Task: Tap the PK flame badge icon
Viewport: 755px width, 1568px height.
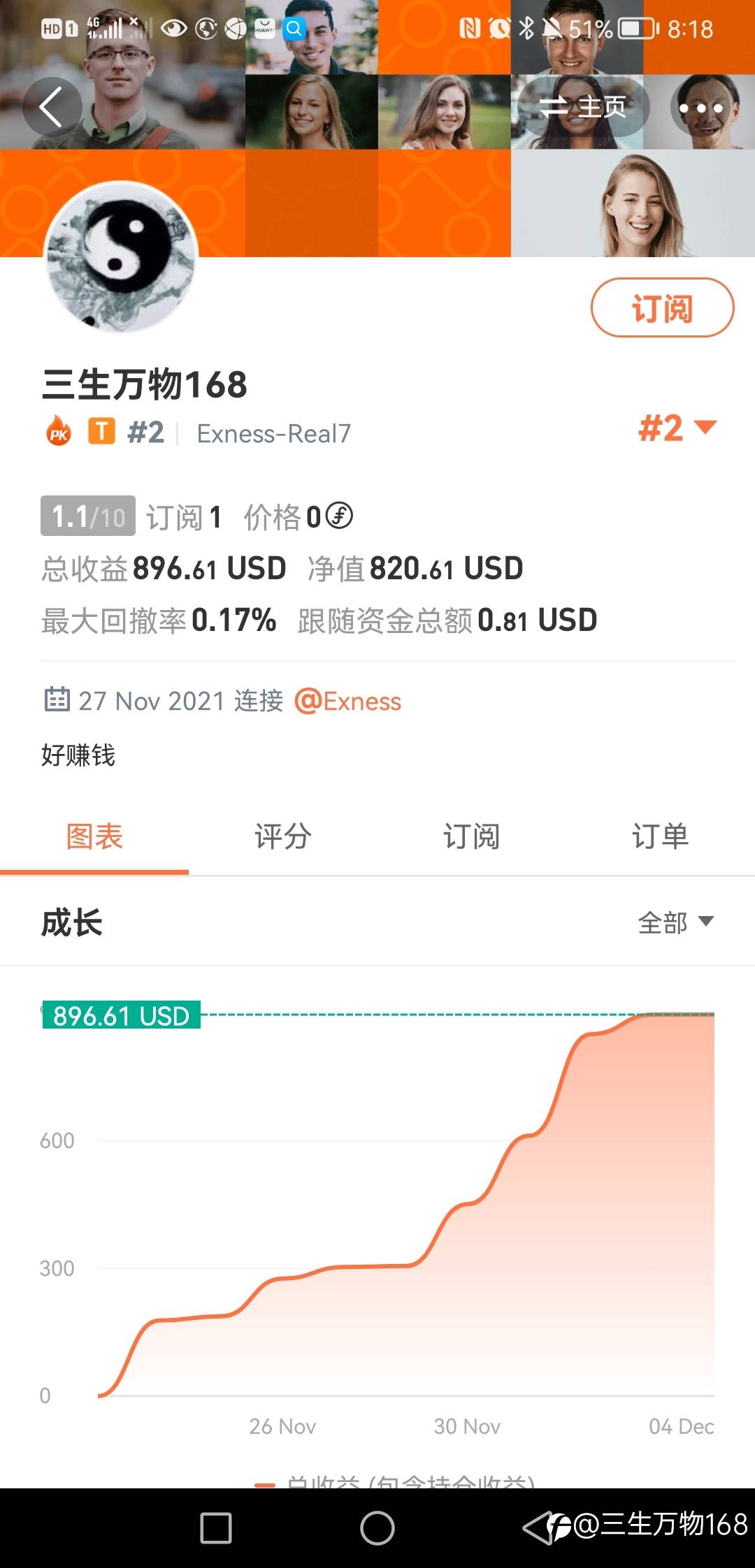Action: [x=59, y=432]
